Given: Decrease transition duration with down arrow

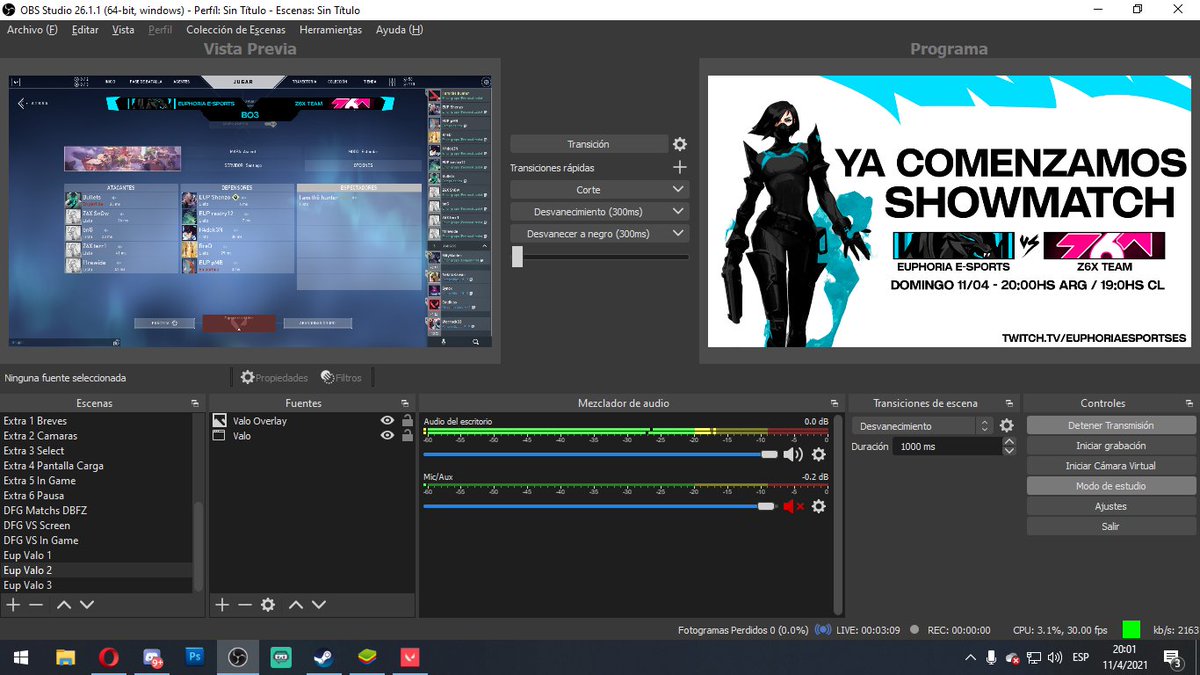Looking at the screenshot, I should 1007,451.
